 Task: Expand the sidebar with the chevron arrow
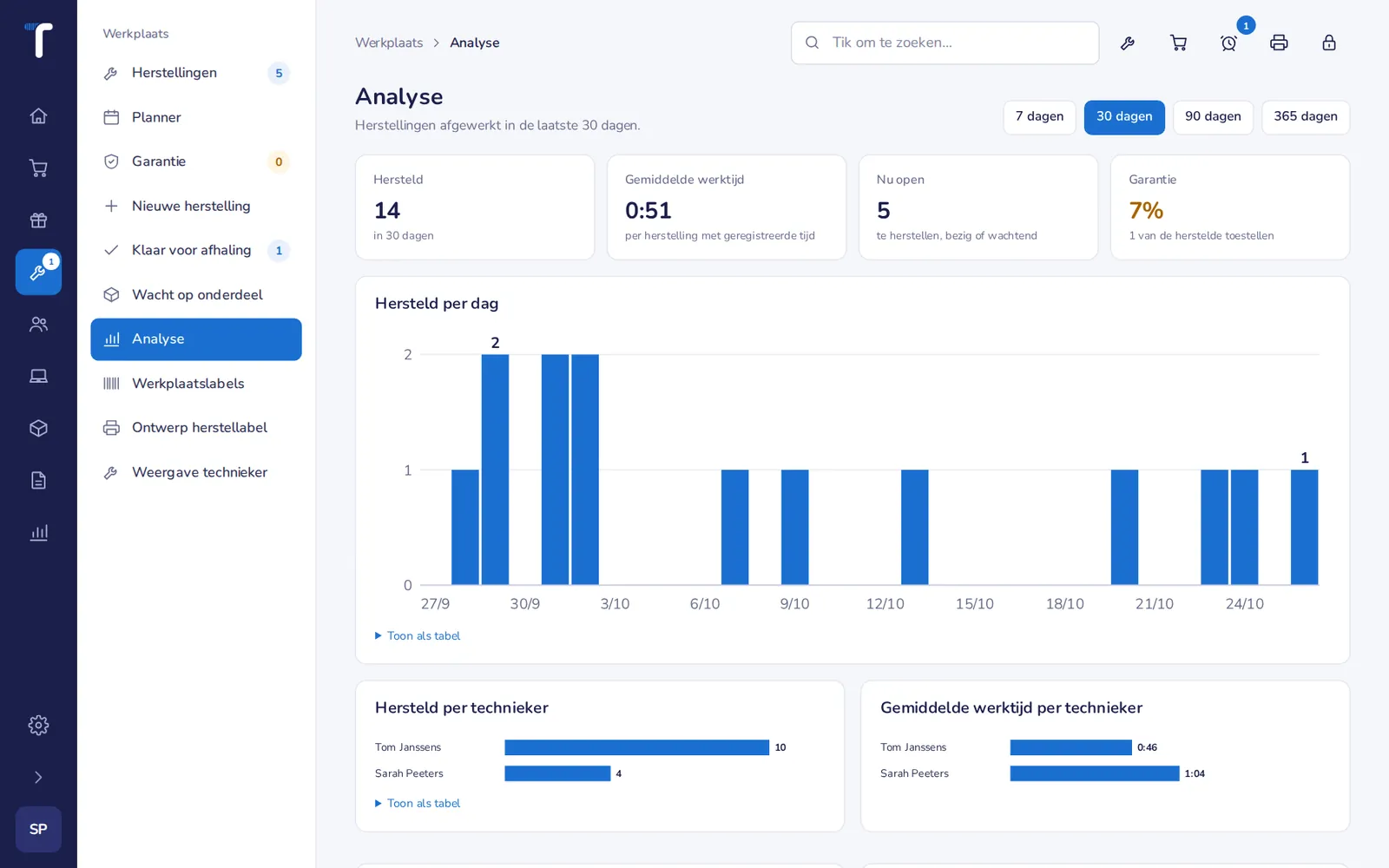click(38, 777)
